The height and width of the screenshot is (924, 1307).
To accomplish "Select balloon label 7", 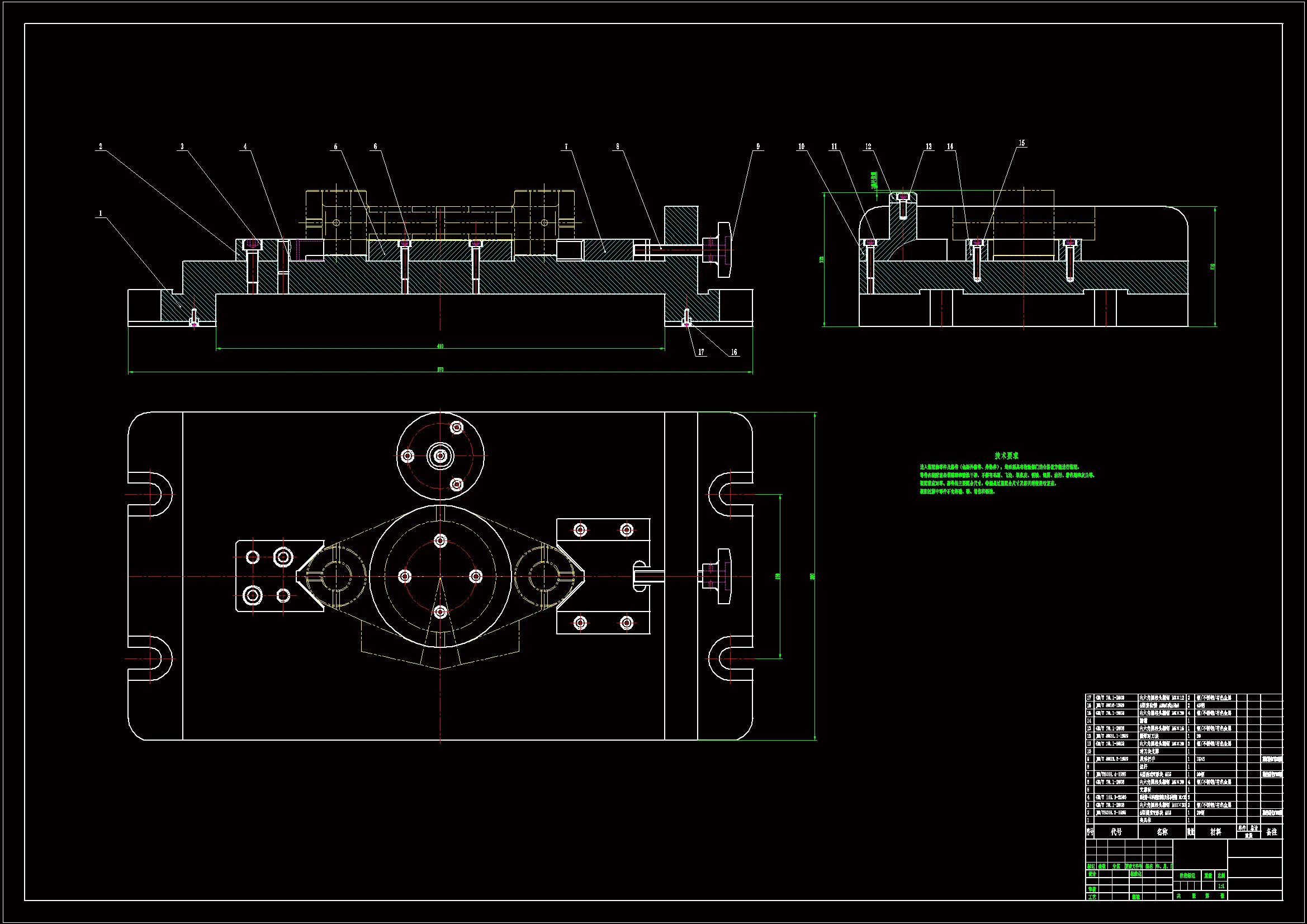I will 566,146.
